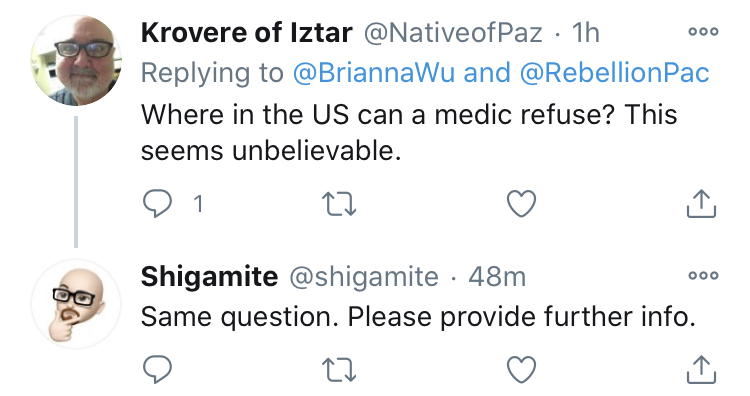750x396 pixels.
Task: Reply to Krovere of Iztar's tweet
Action: click(x=157, y=204)
